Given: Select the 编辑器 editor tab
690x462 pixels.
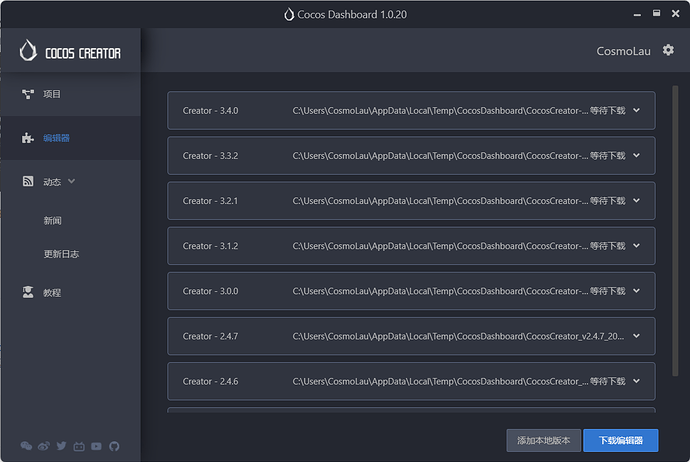Looking at the screenshot, I should (70, 138).
